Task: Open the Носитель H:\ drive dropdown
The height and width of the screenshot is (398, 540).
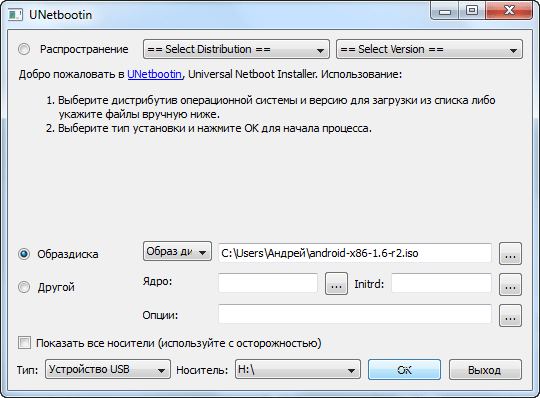Action: (x=298, y=369)
